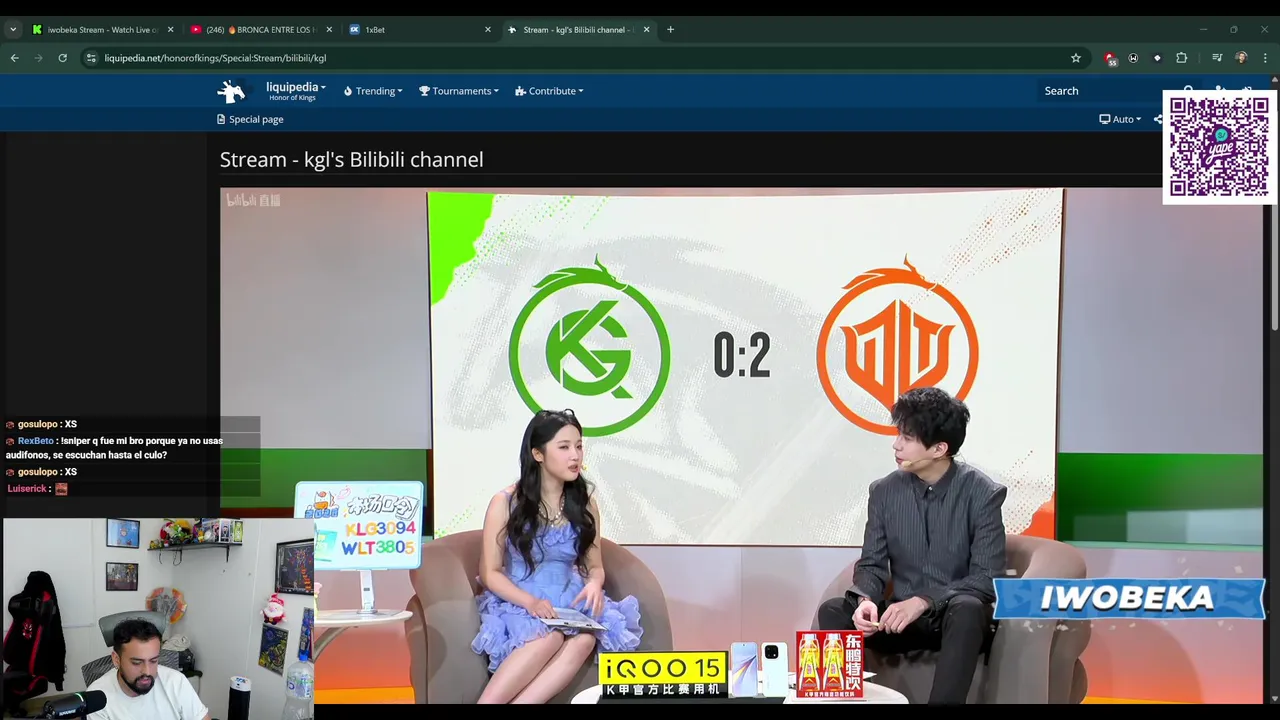Click the flame icon next to Trending
The image size is (1280, 720).
tap(348, 91)
